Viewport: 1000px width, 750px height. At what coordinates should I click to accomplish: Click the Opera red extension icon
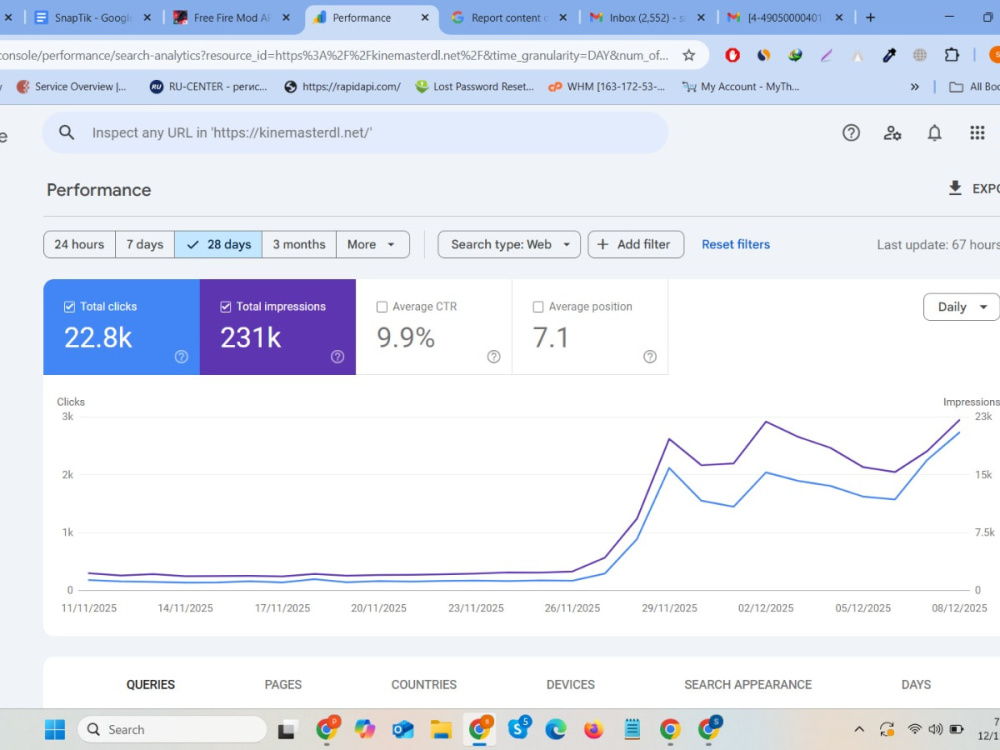[732, 55]
